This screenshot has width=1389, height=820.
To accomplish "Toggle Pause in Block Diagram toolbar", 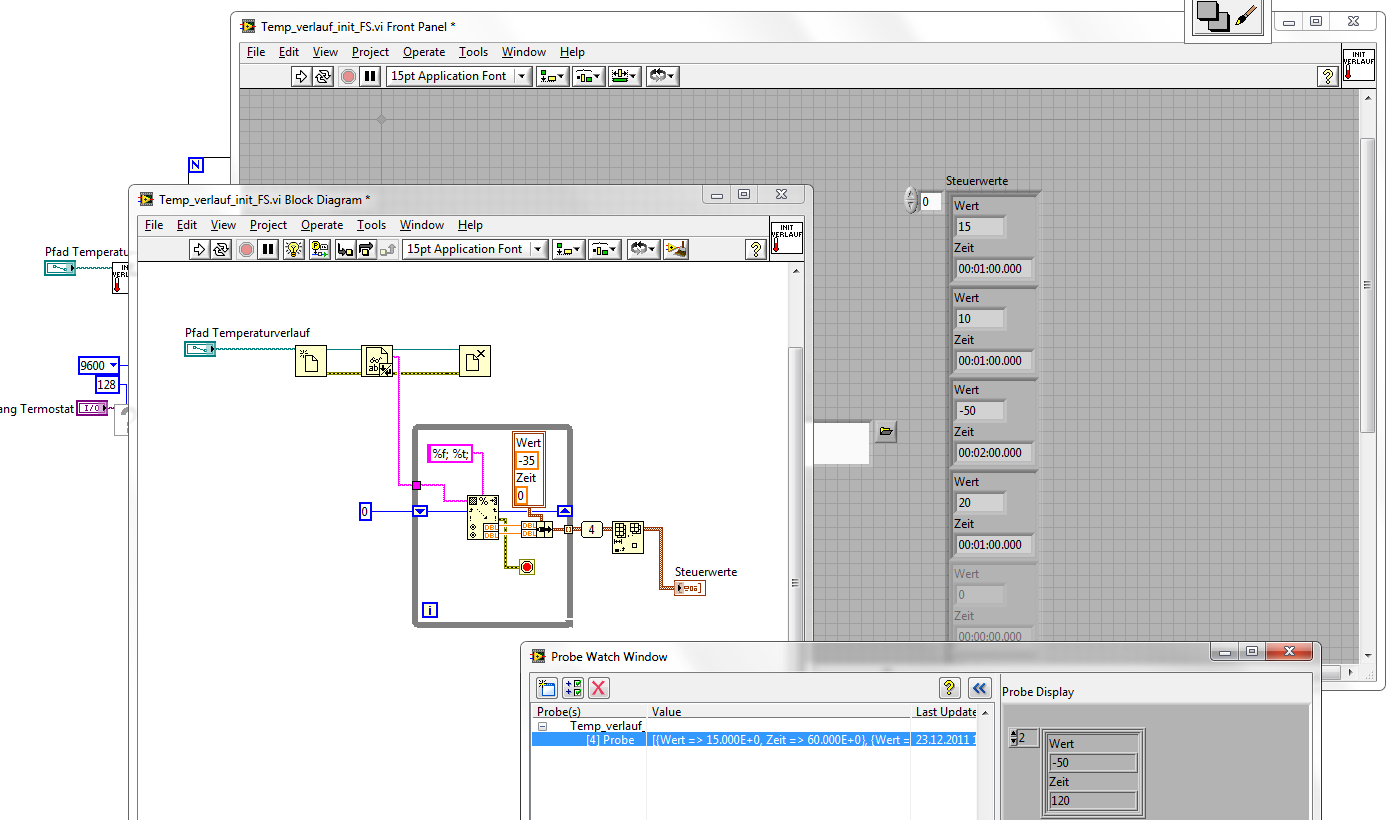I will (267, 249).
